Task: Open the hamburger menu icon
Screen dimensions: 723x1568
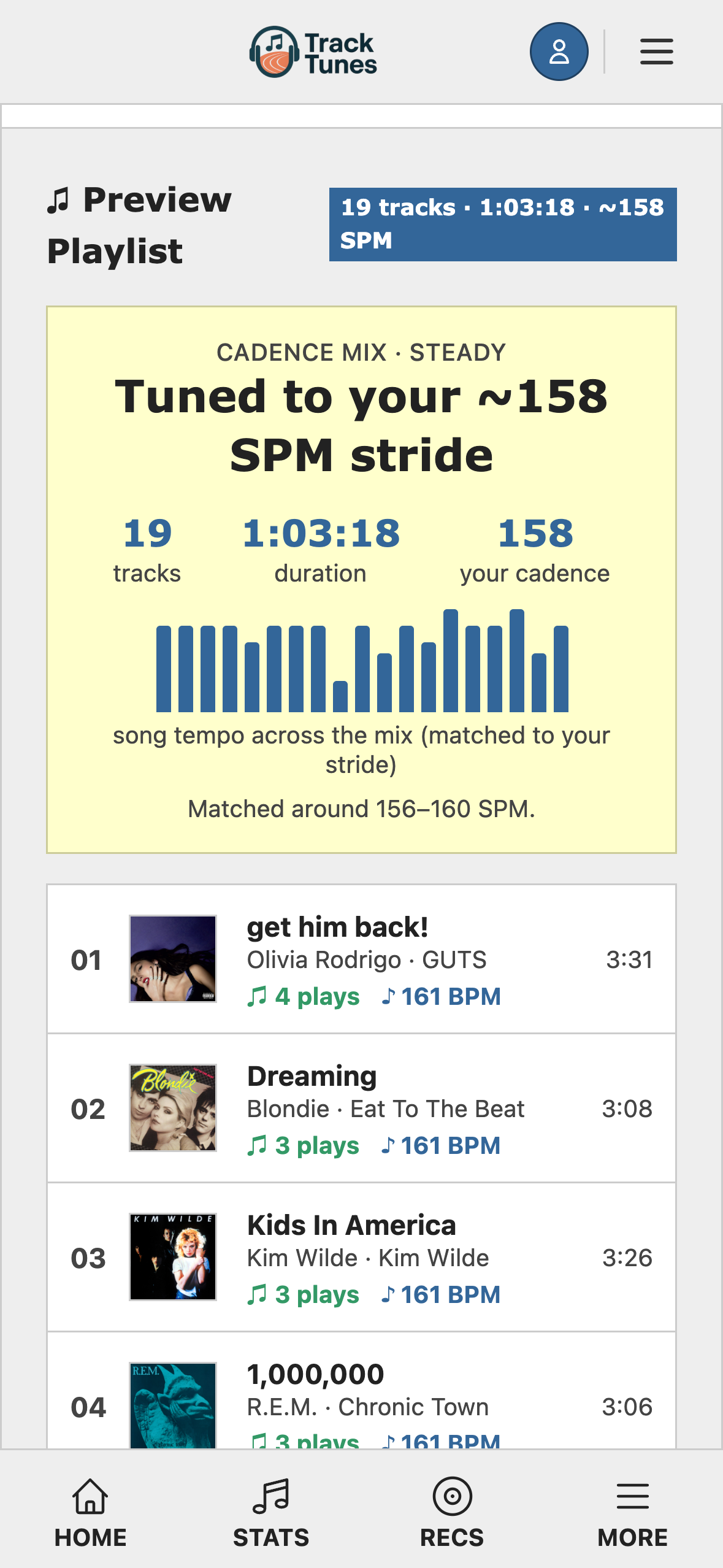Action: click(656, 52)
